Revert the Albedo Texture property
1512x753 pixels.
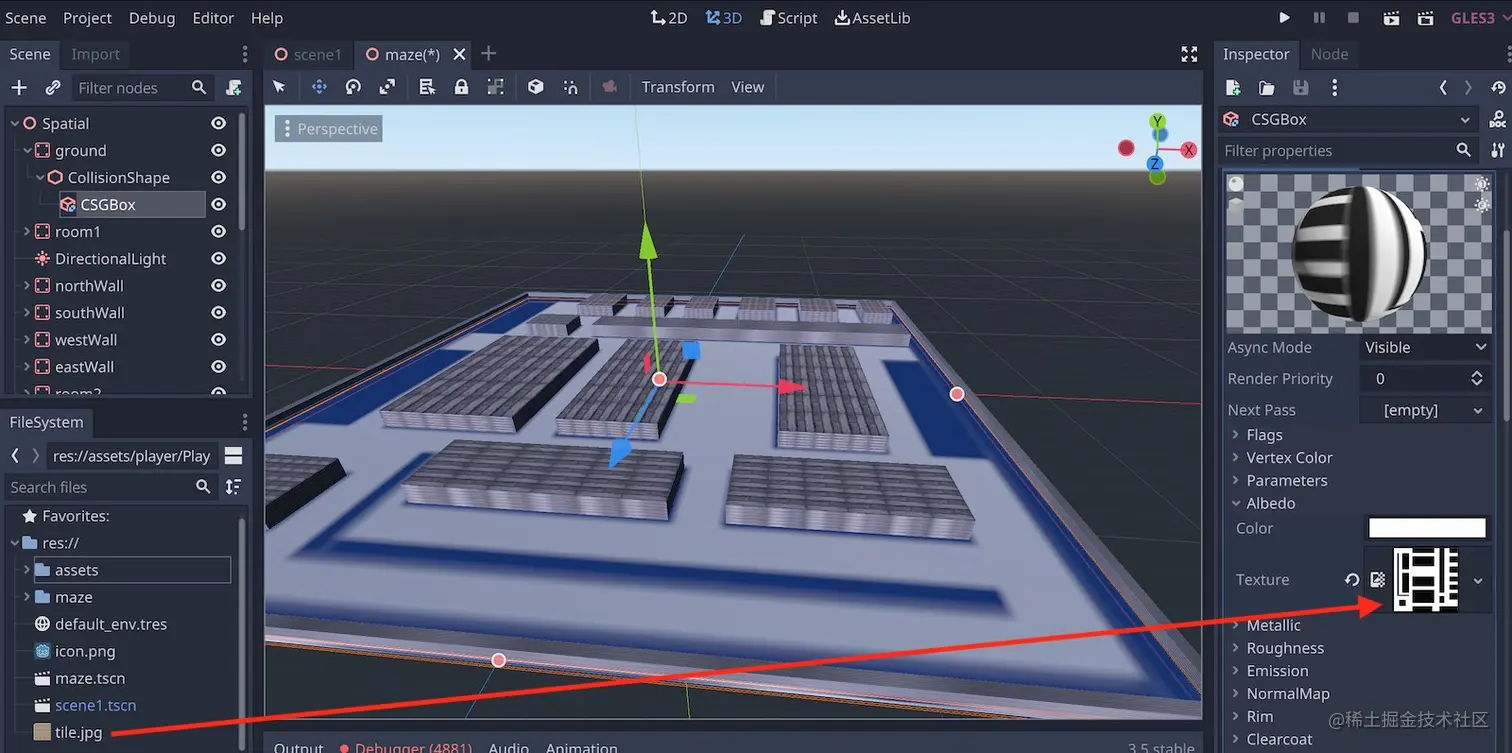click(1352, 579)
